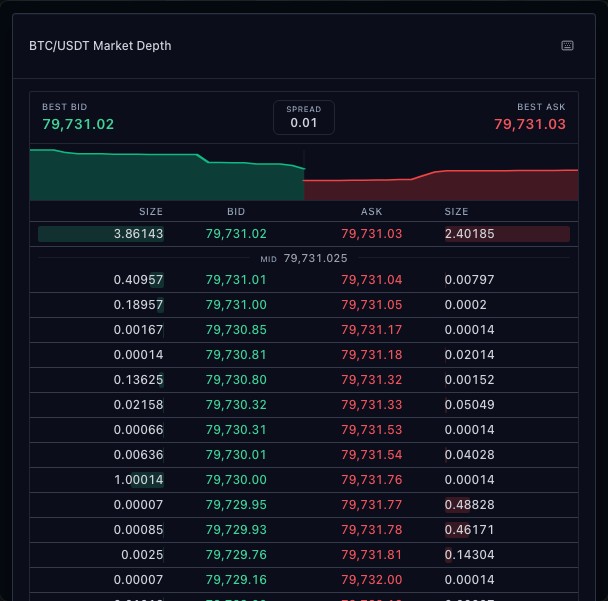Select bid price 79,729.95
The image size is (608, 601).
point(236,505)
